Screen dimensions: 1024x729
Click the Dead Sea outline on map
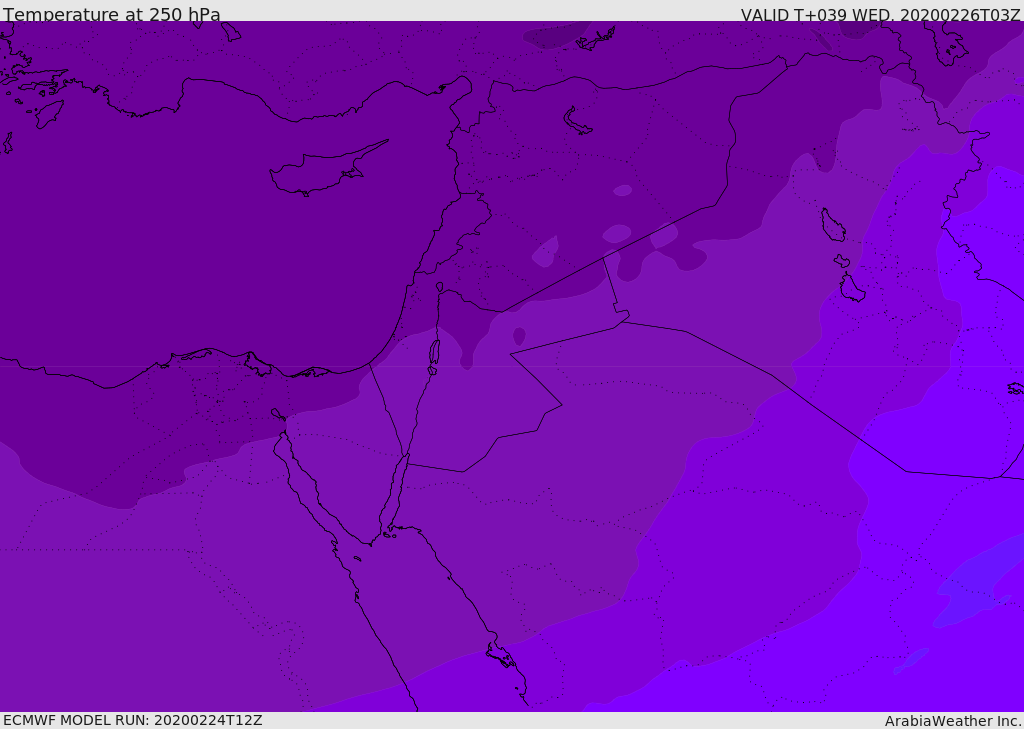(434, 357)
